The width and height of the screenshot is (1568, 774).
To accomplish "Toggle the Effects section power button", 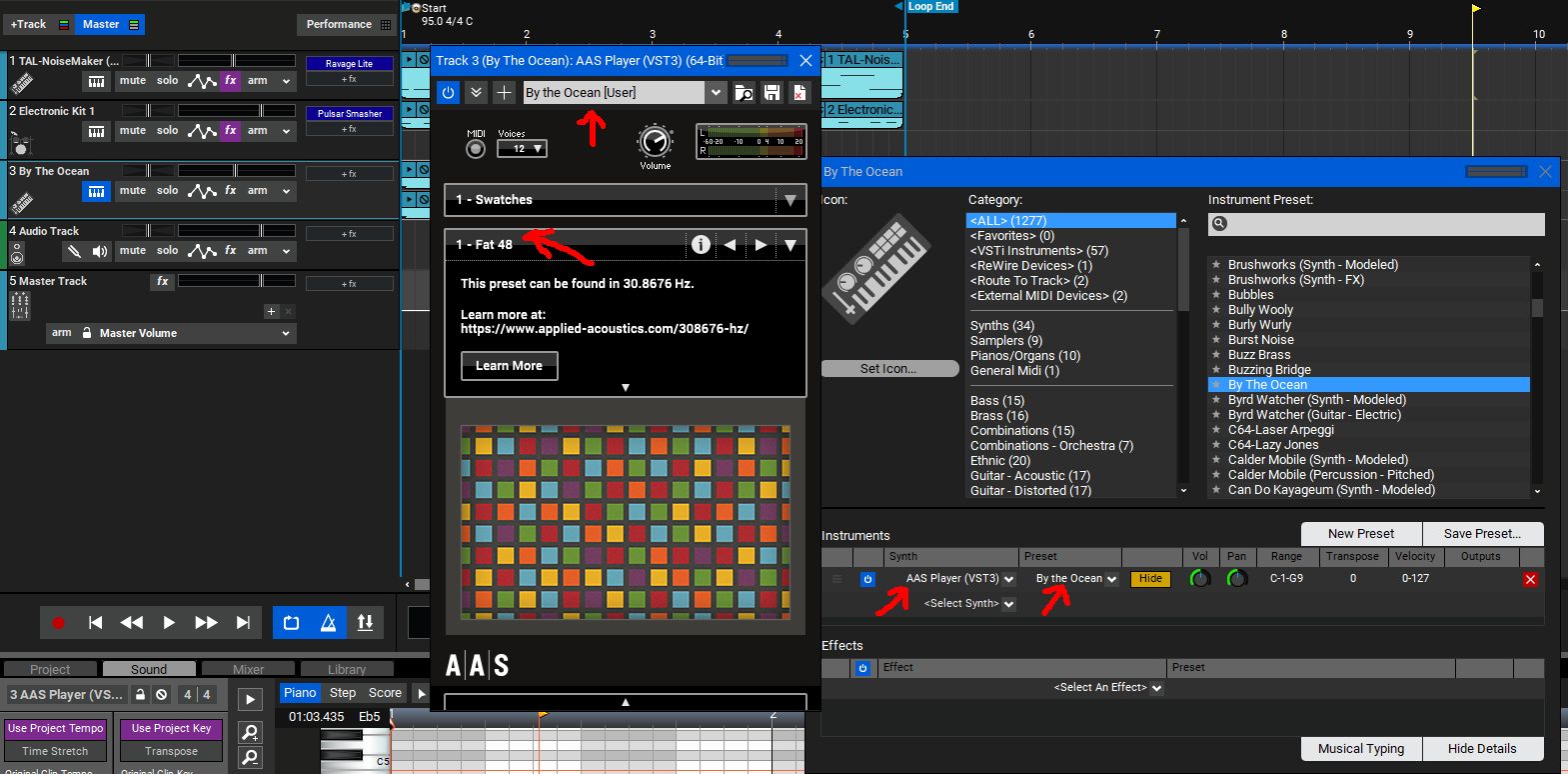I will [863, 668].
